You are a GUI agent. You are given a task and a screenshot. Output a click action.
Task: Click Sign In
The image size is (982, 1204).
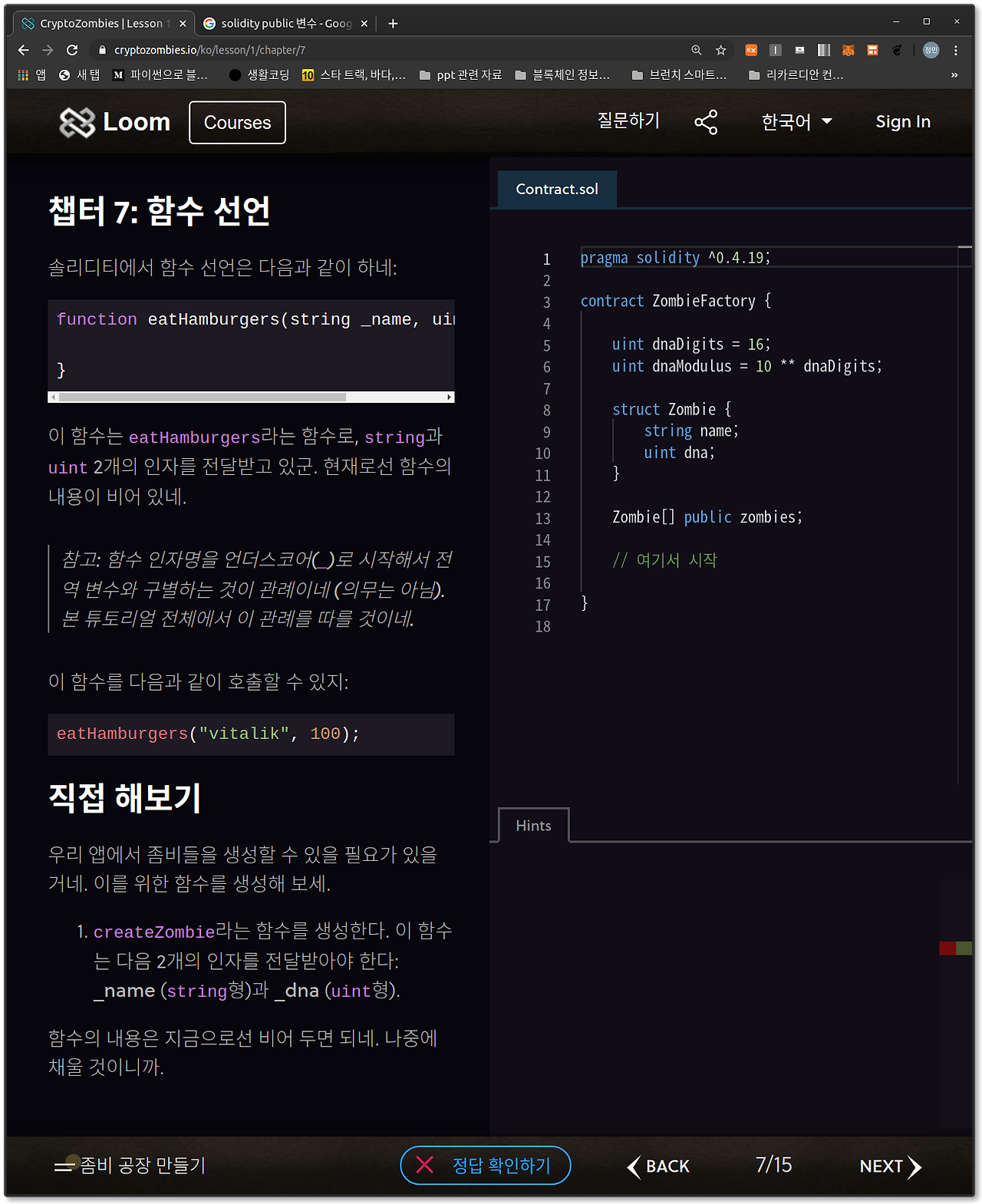click(x=903, y=122)
